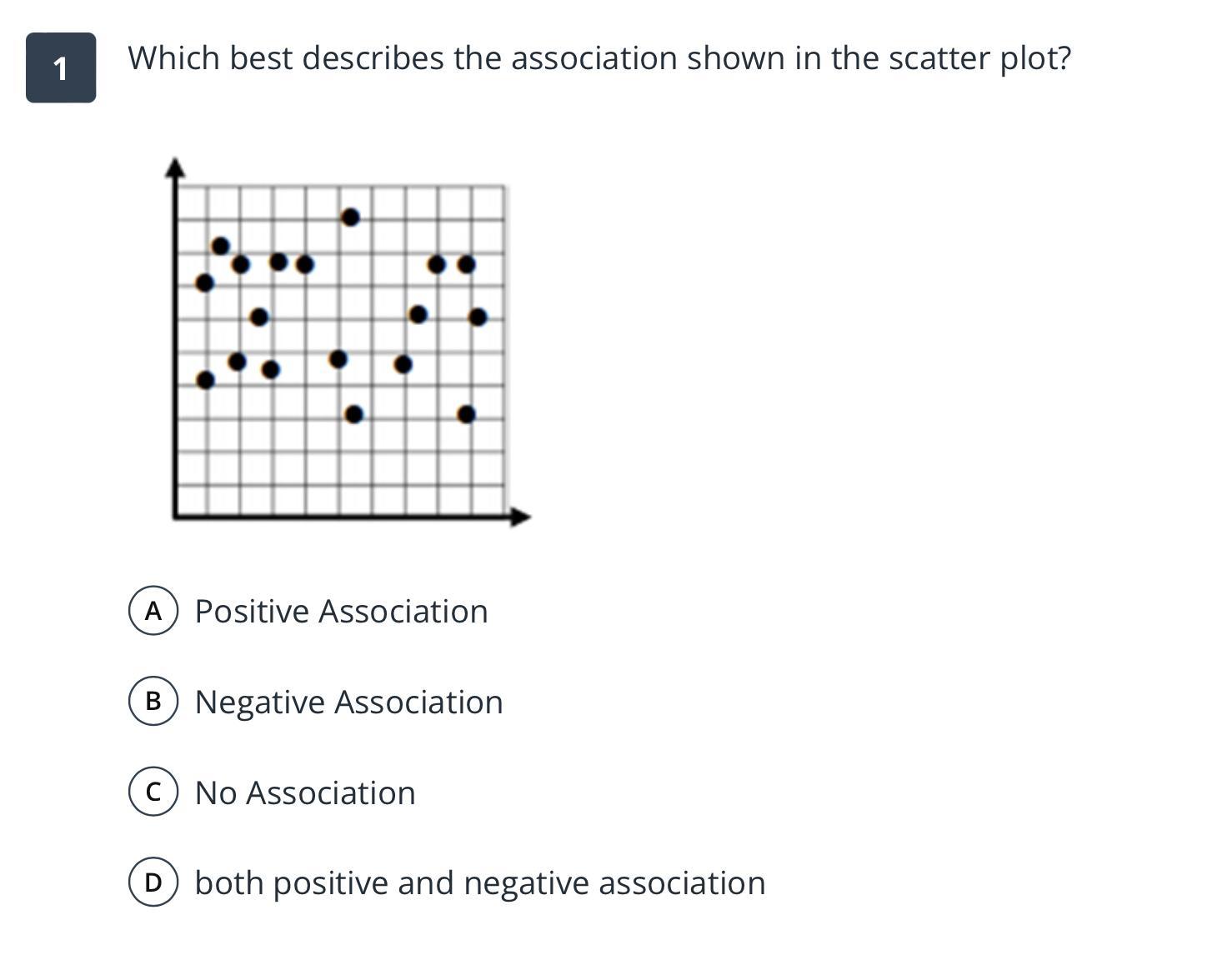Select the letter A option circle

[153, 611]
